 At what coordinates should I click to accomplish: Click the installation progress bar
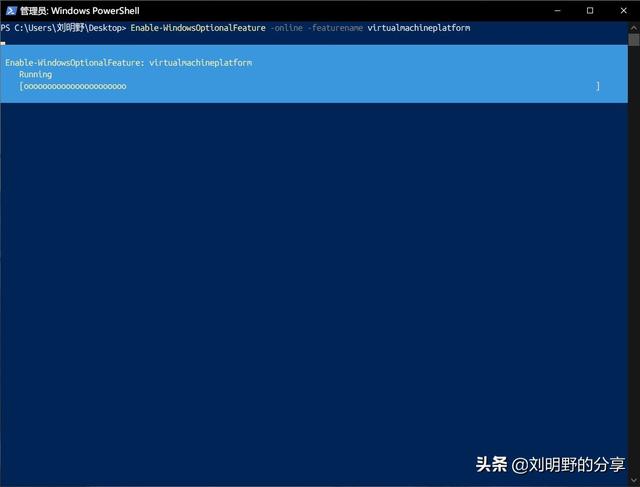(x=309, y=87)
